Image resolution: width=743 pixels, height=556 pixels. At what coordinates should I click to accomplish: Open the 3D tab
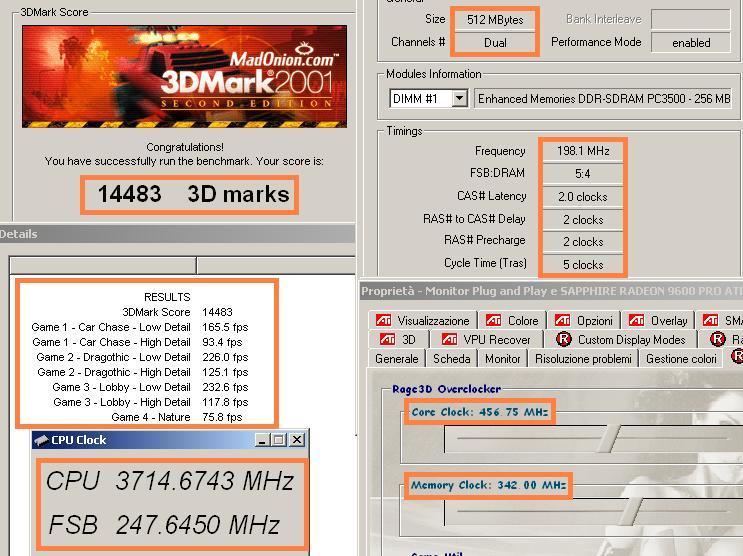pos(398,340)
